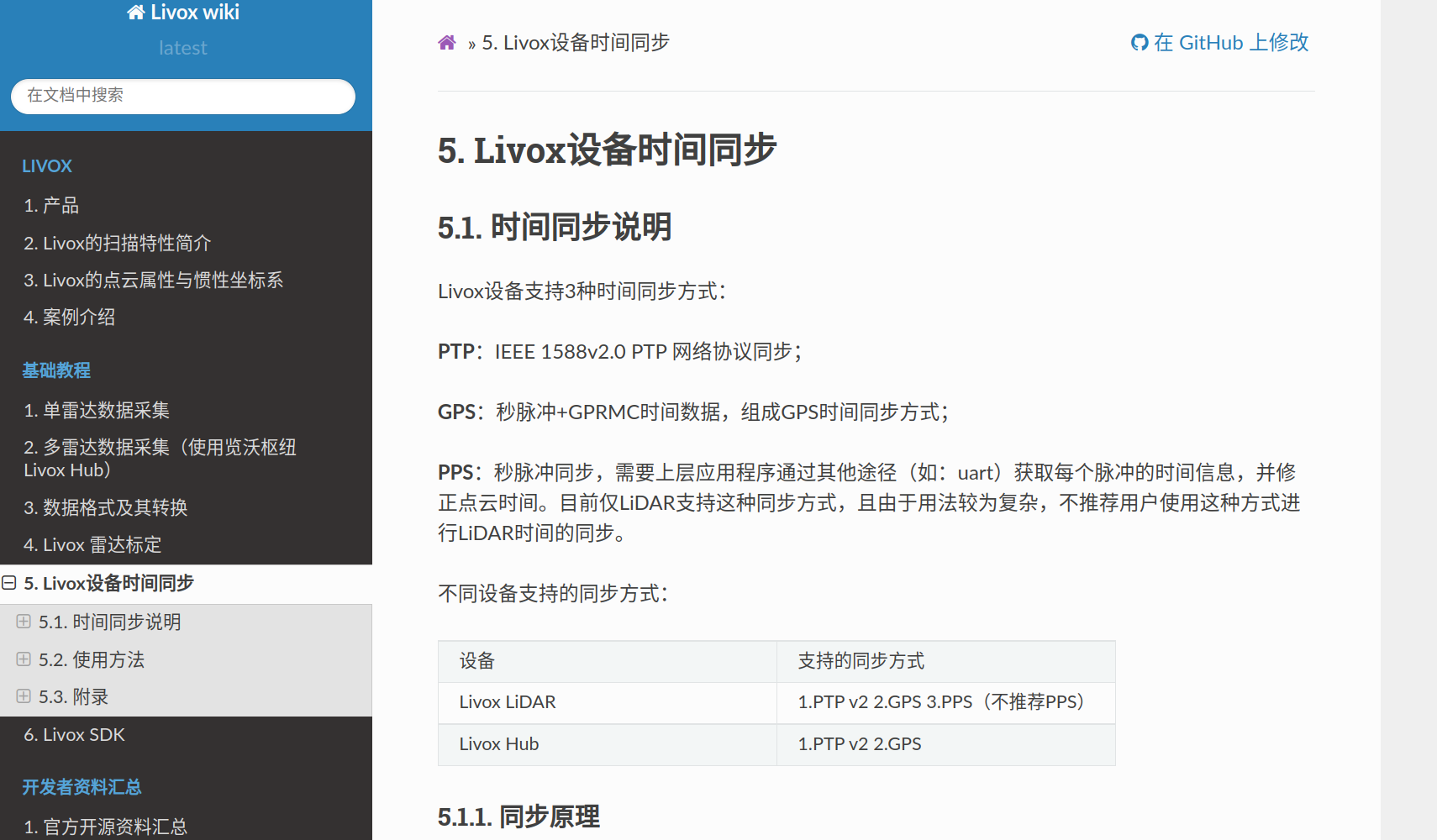This screenshot has height=840, width=1437.
Task: Open '4. Livox 雷达标定' page
Action: 186,544
